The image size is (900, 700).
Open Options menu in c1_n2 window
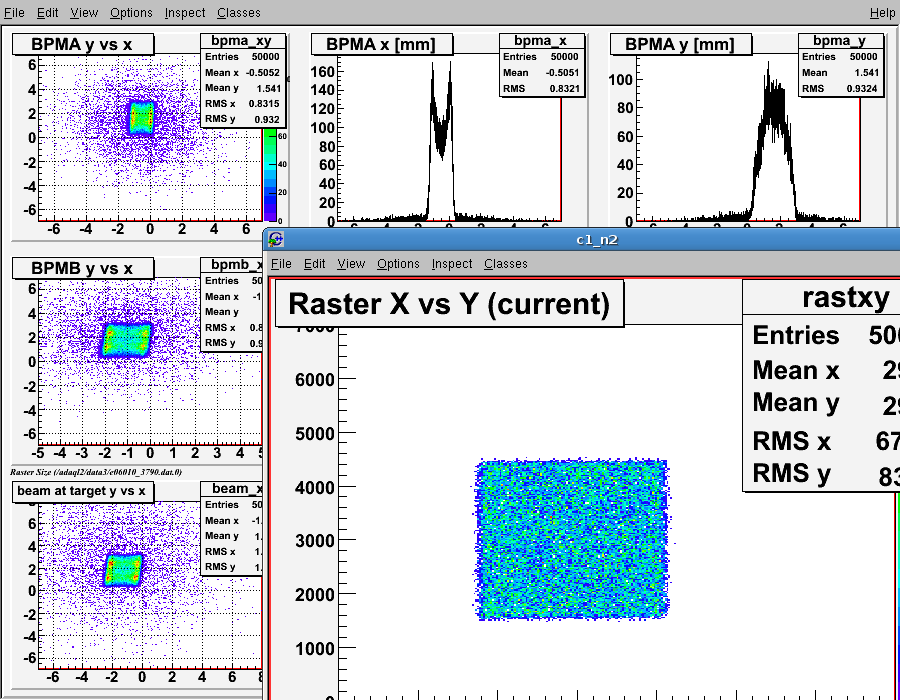pyautogui.click(x=398, y=263)
